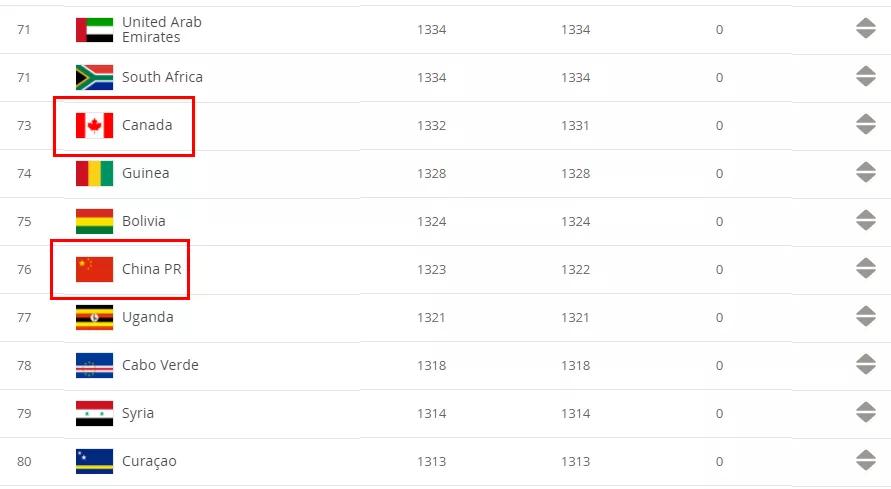Expand the China PR row arrows
Image resolution: width=891 pixels, height=489 pixels.
click(x=865, y=269)
